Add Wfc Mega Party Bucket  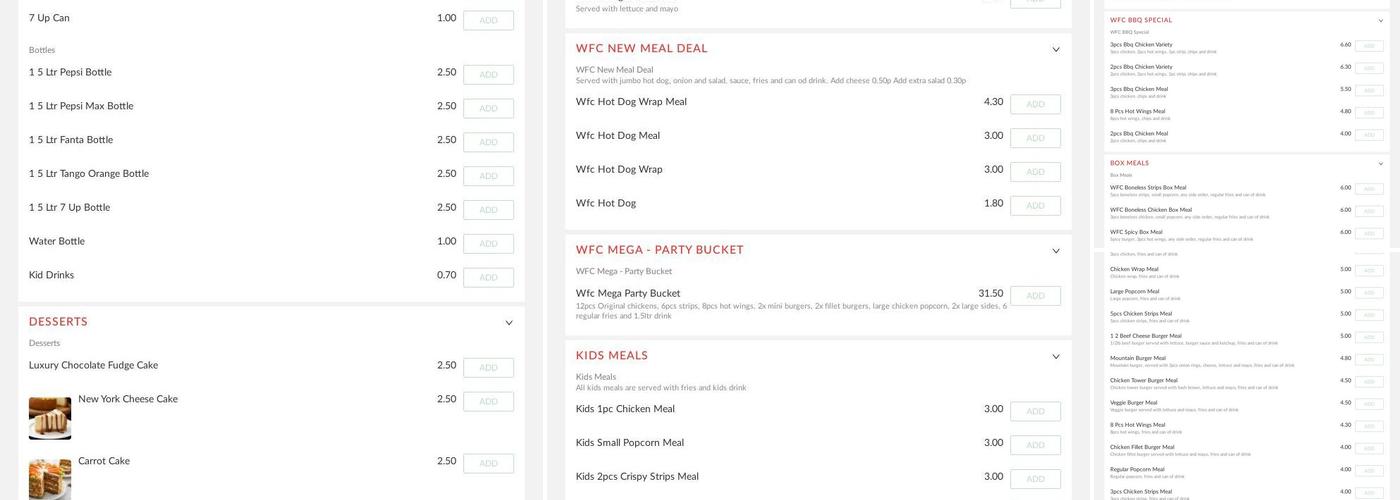point(1035,296)
